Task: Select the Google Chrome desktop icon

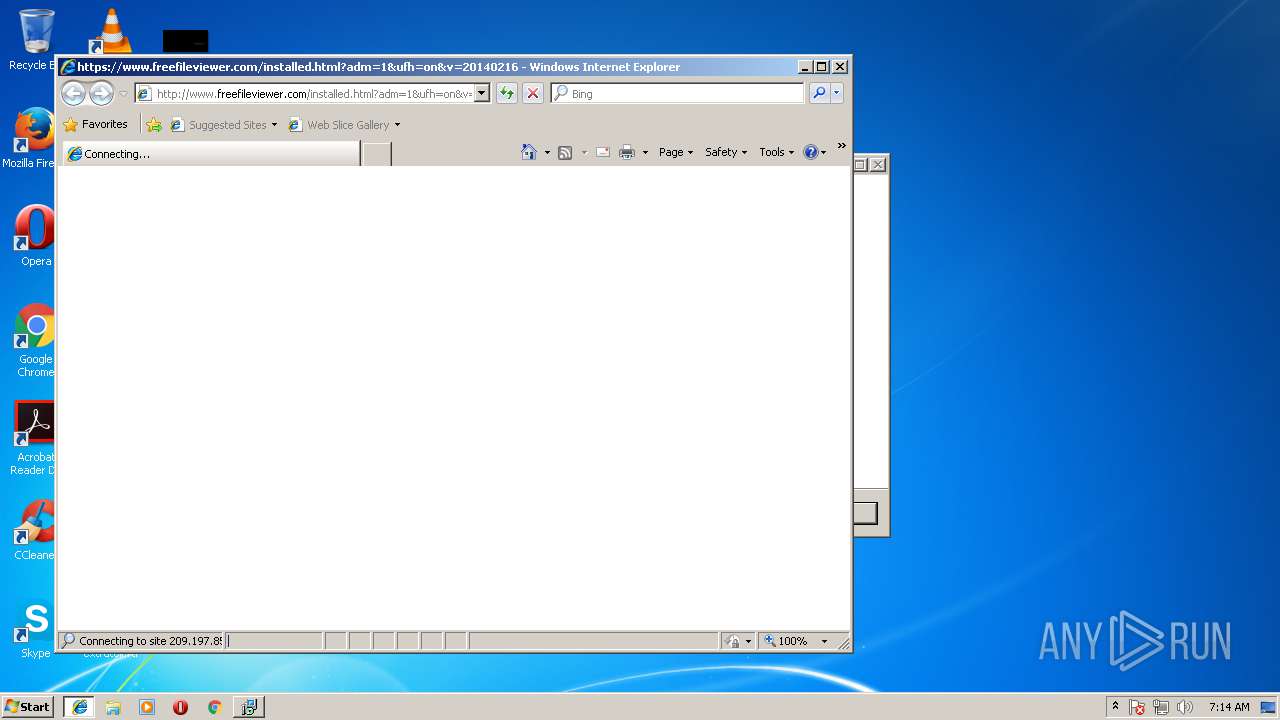Action: [x=35, y=340]
